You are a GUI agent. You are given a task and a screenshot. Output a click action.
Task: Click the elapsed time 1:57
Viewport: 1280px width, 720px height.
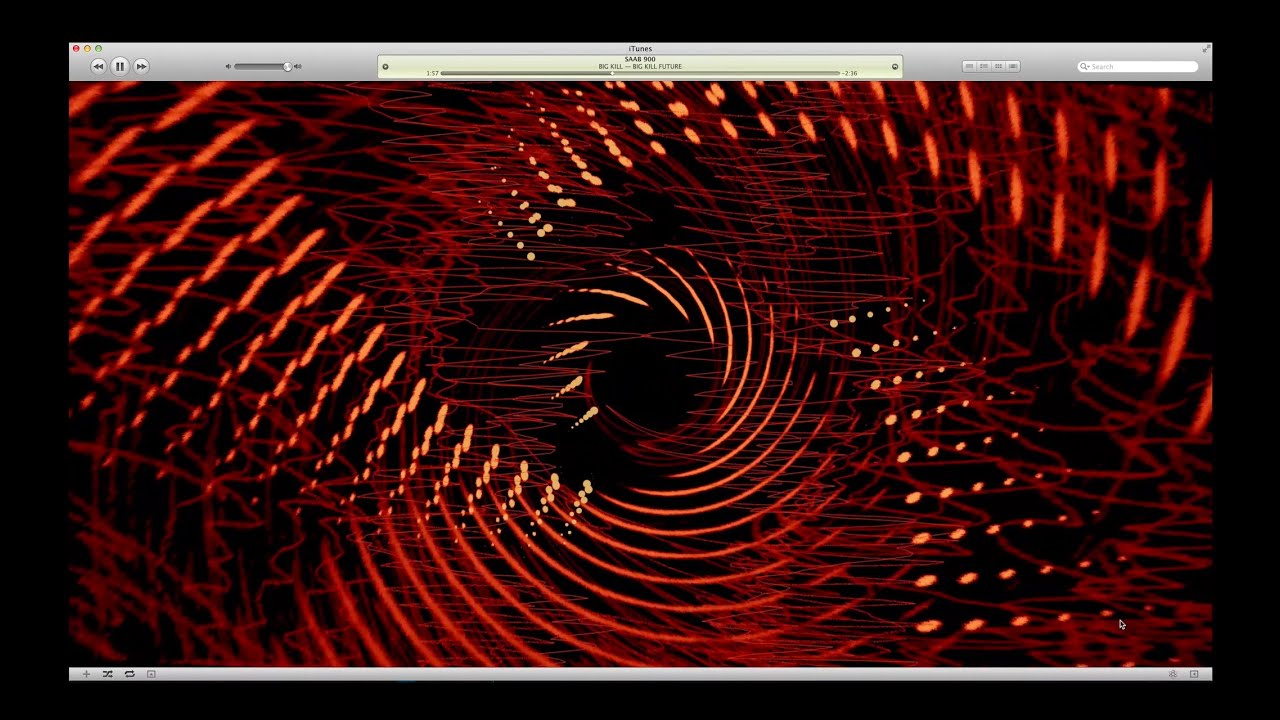[x=432, y=73]
